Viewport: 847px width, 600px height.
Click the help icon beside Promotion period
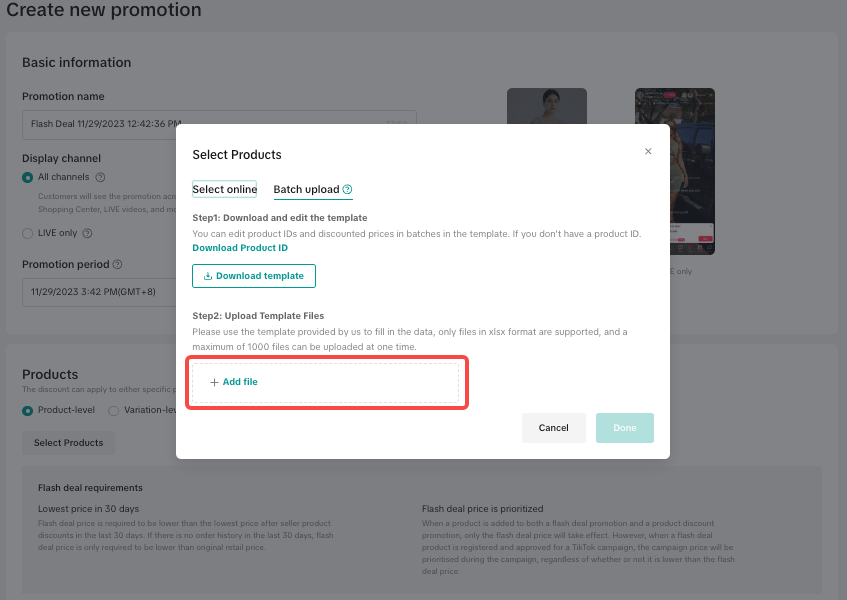click(118, 265)
